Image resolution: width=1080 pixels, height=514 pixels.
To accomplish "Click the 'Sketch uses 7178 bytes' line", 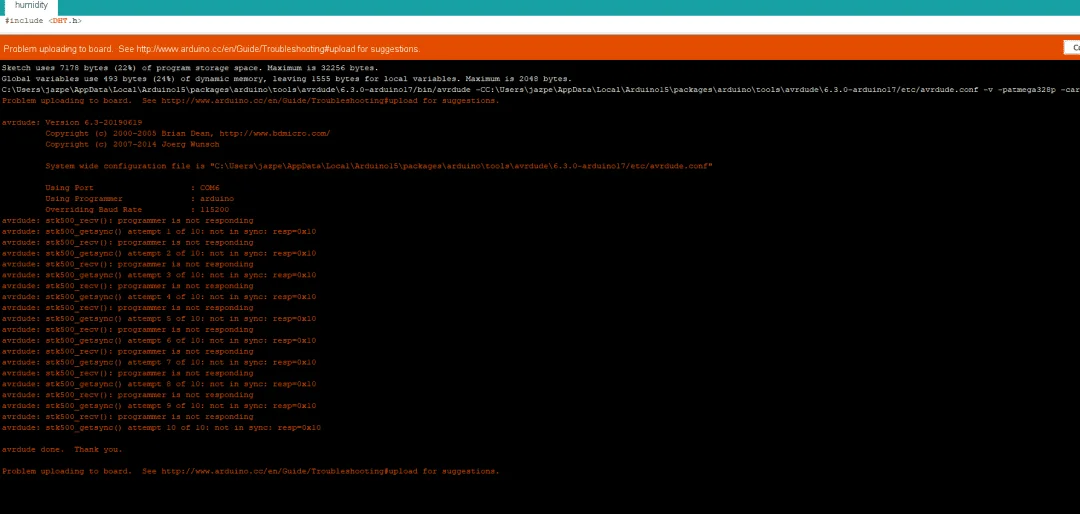I will [190, 68].
